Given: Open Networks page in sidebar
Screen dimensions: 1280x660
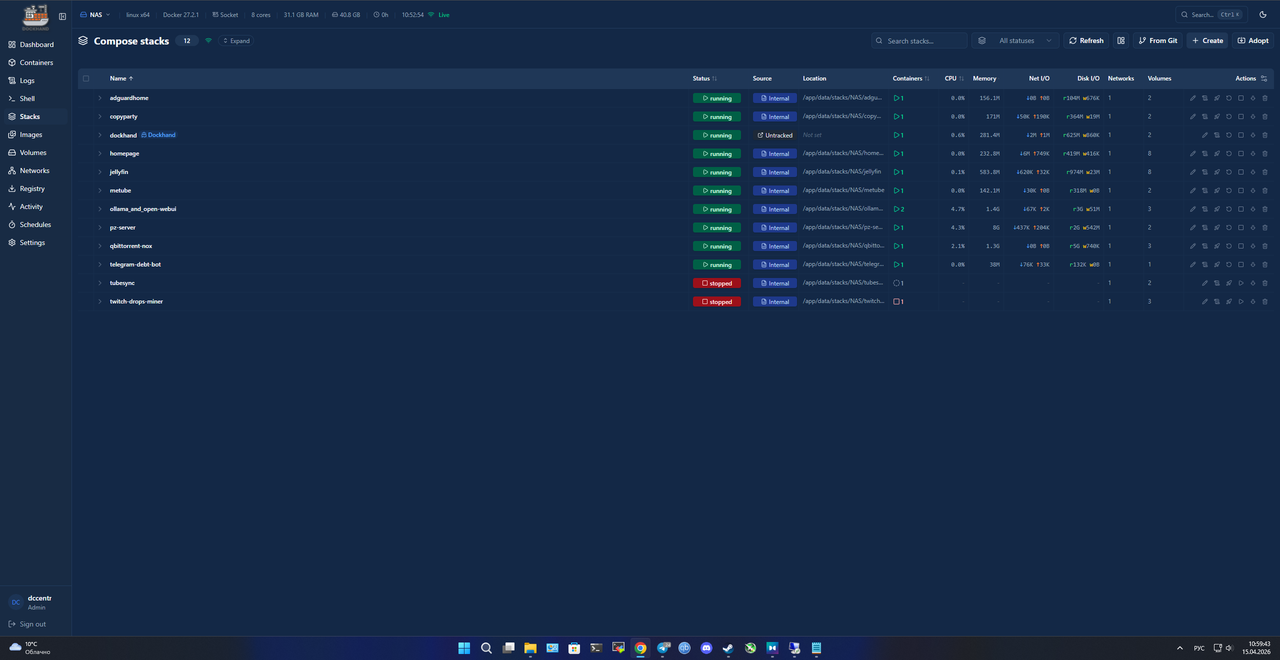Looking at the screenshot, I should pos(36,171).
